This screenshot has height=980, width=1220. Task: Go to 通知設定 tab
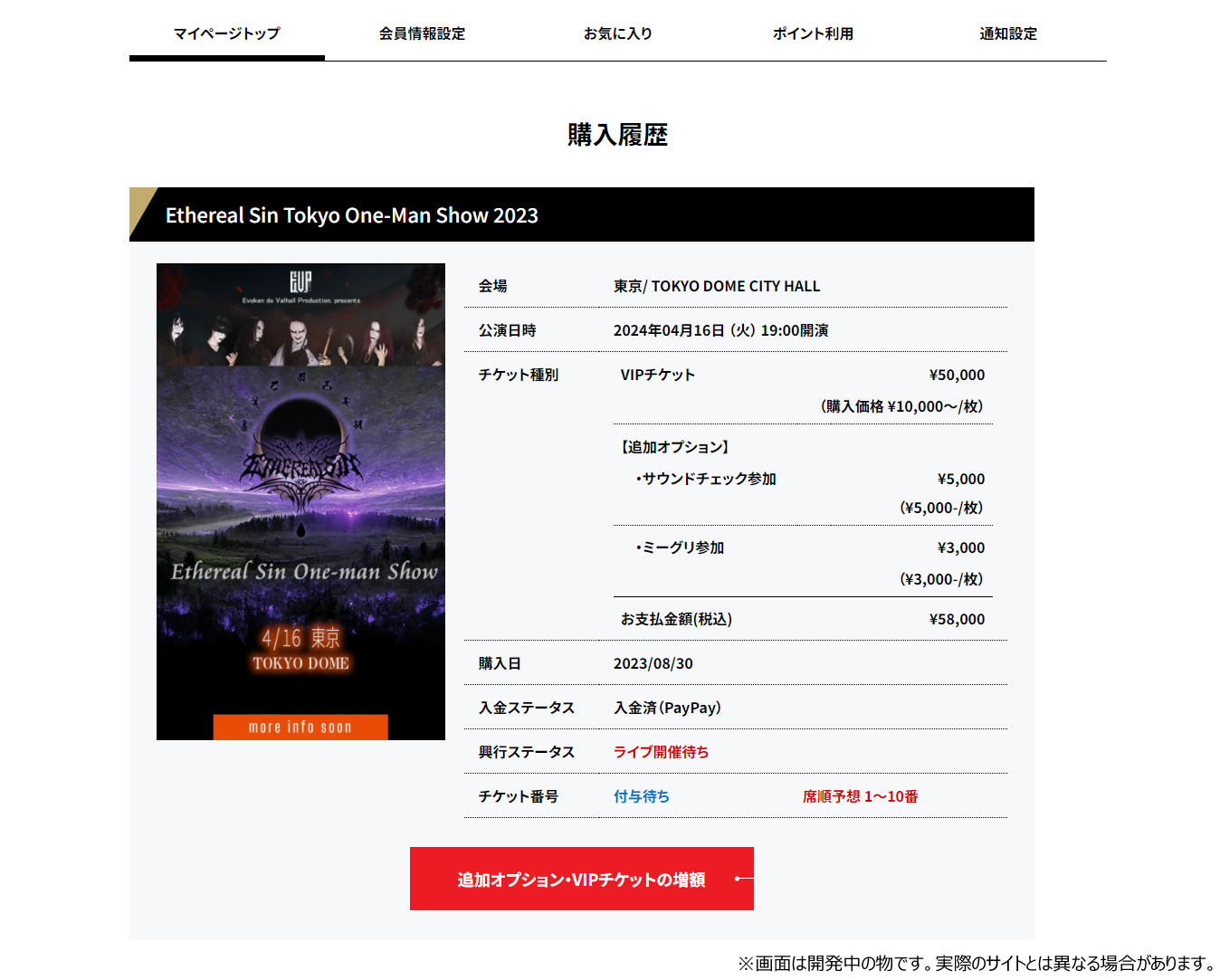[1008, 33]
